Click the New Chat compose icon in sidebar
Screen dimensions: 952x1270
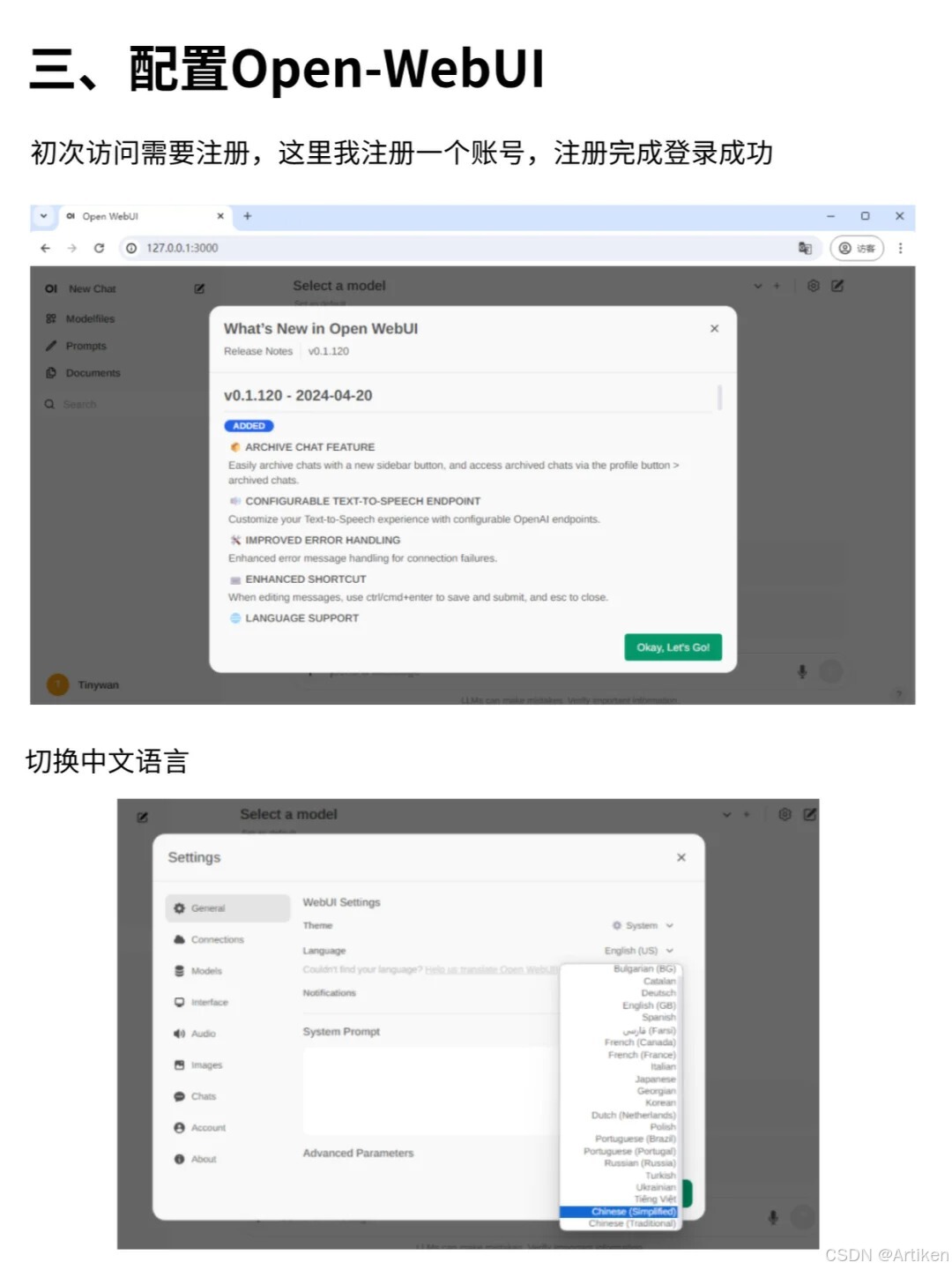click(x=199, y=288)
